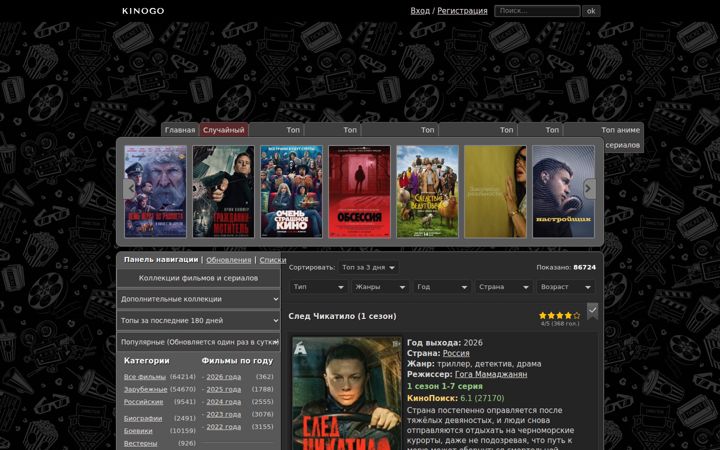The image size is (720, 450).
Task: Open the poster of man aiming a gun
Action: [224, 191]
